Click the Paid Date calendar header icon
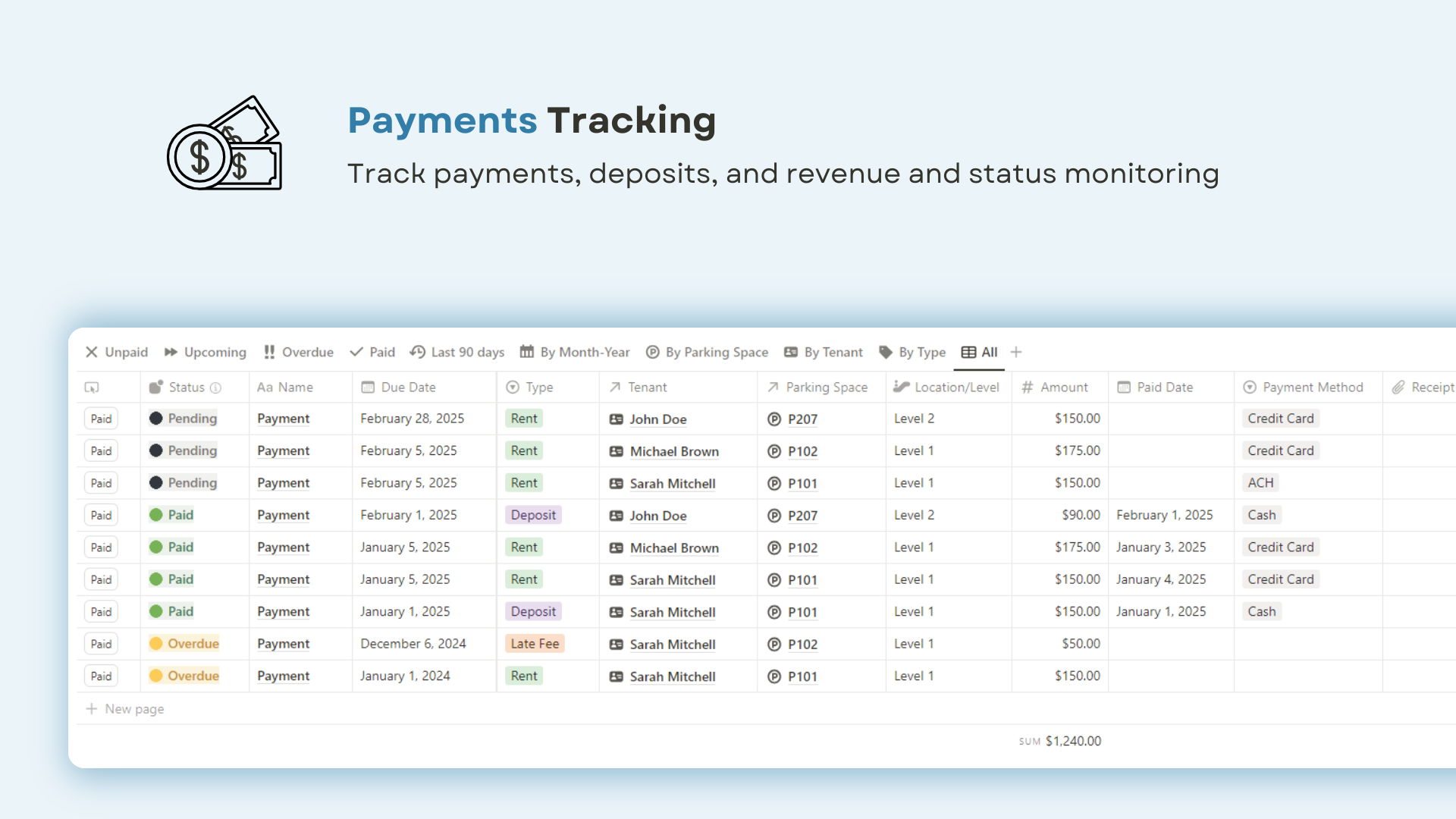The width and height of the screenshot is (1456, 819). click(1124, 388)
